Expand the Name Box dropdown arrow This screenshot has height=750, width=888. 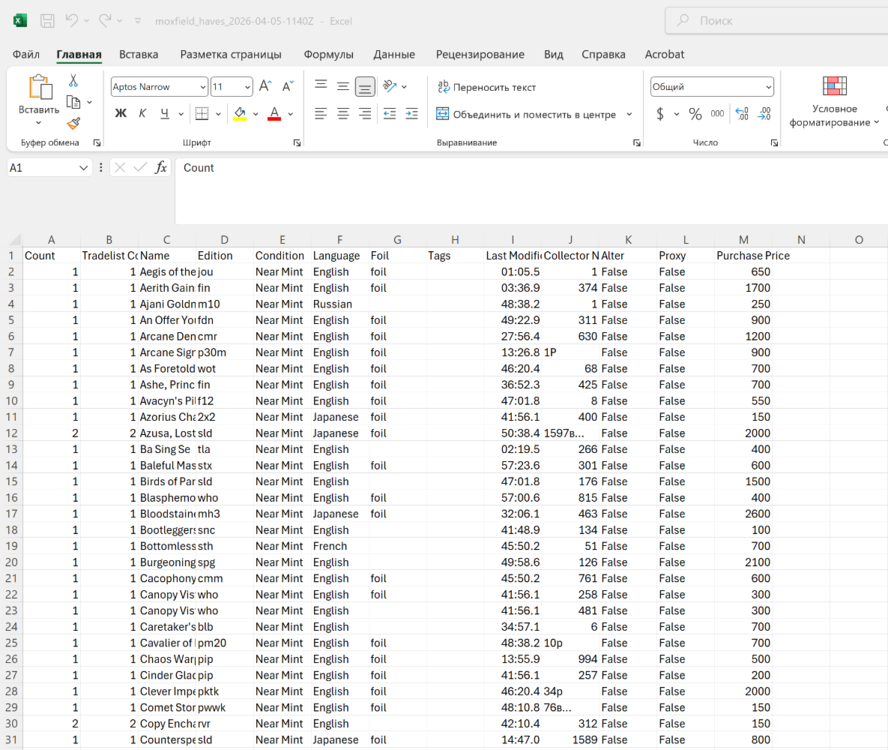tap(84, 168)
